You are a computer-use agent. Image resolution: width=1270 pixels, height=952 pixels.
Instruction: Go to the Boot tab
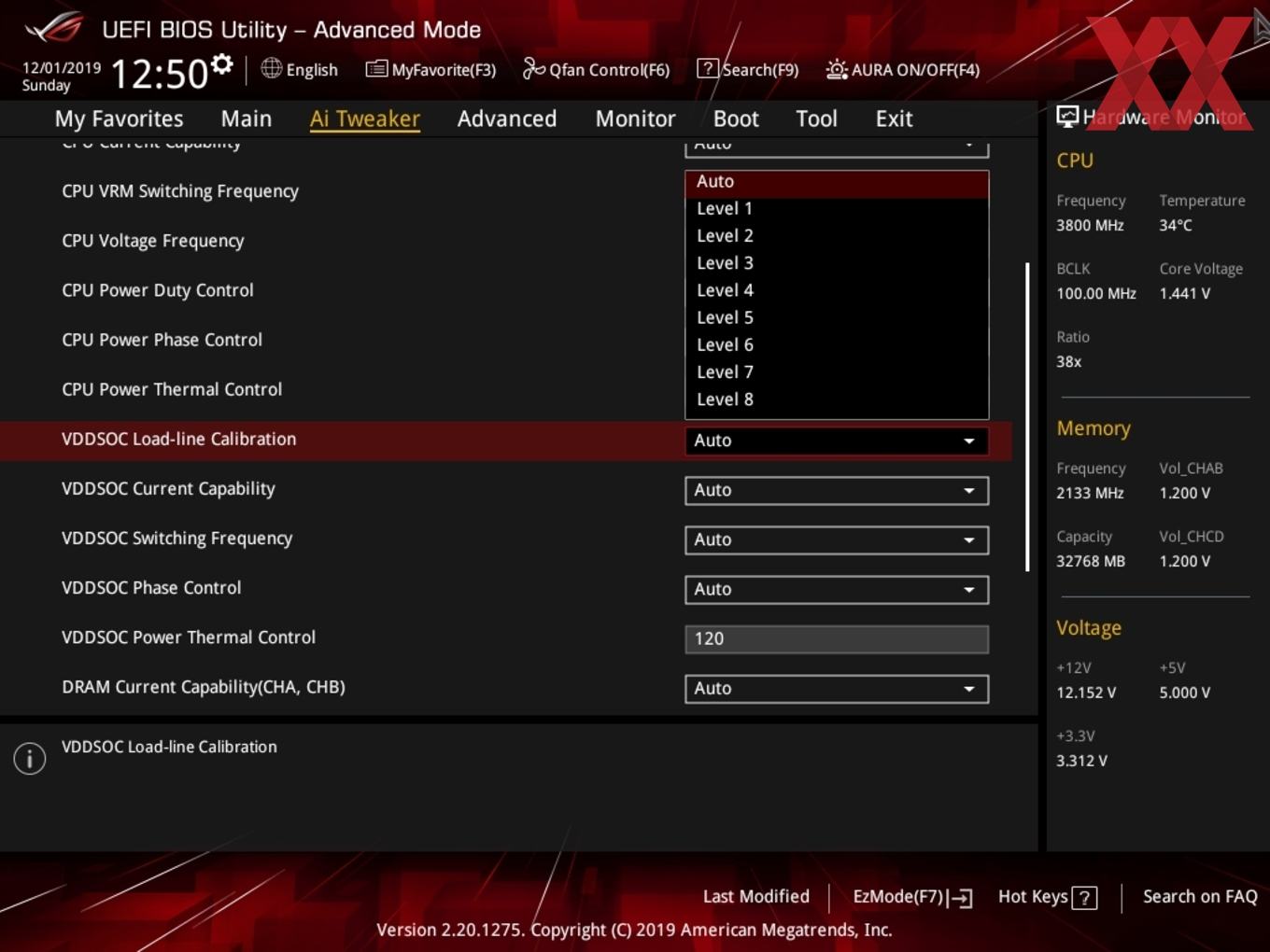[736, 119]
